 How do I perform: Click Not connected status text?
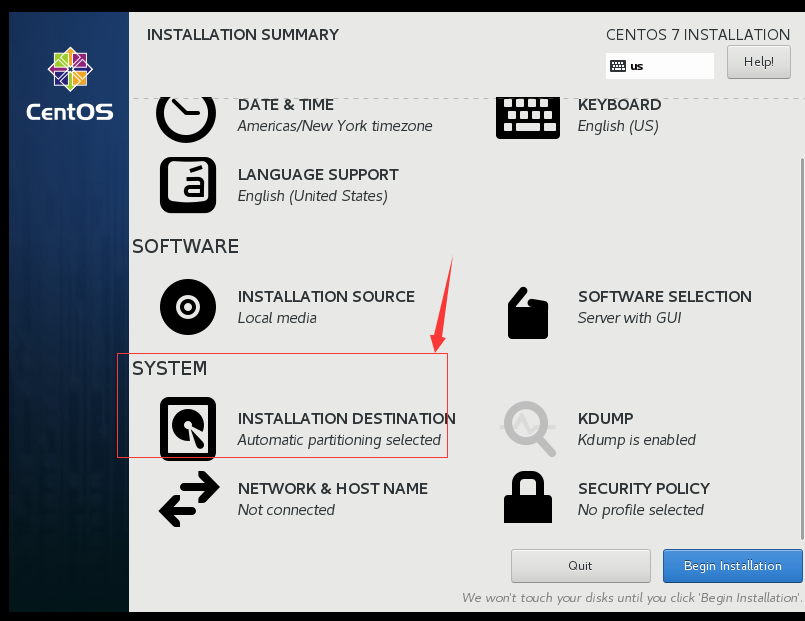click(286, 510)
